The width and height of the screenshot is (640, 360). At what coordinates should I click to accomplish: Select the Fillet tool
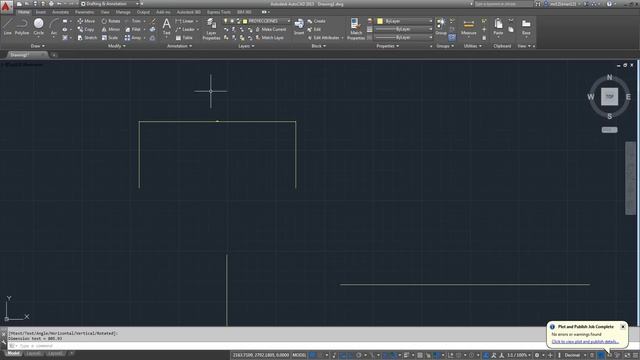(133, 29)
